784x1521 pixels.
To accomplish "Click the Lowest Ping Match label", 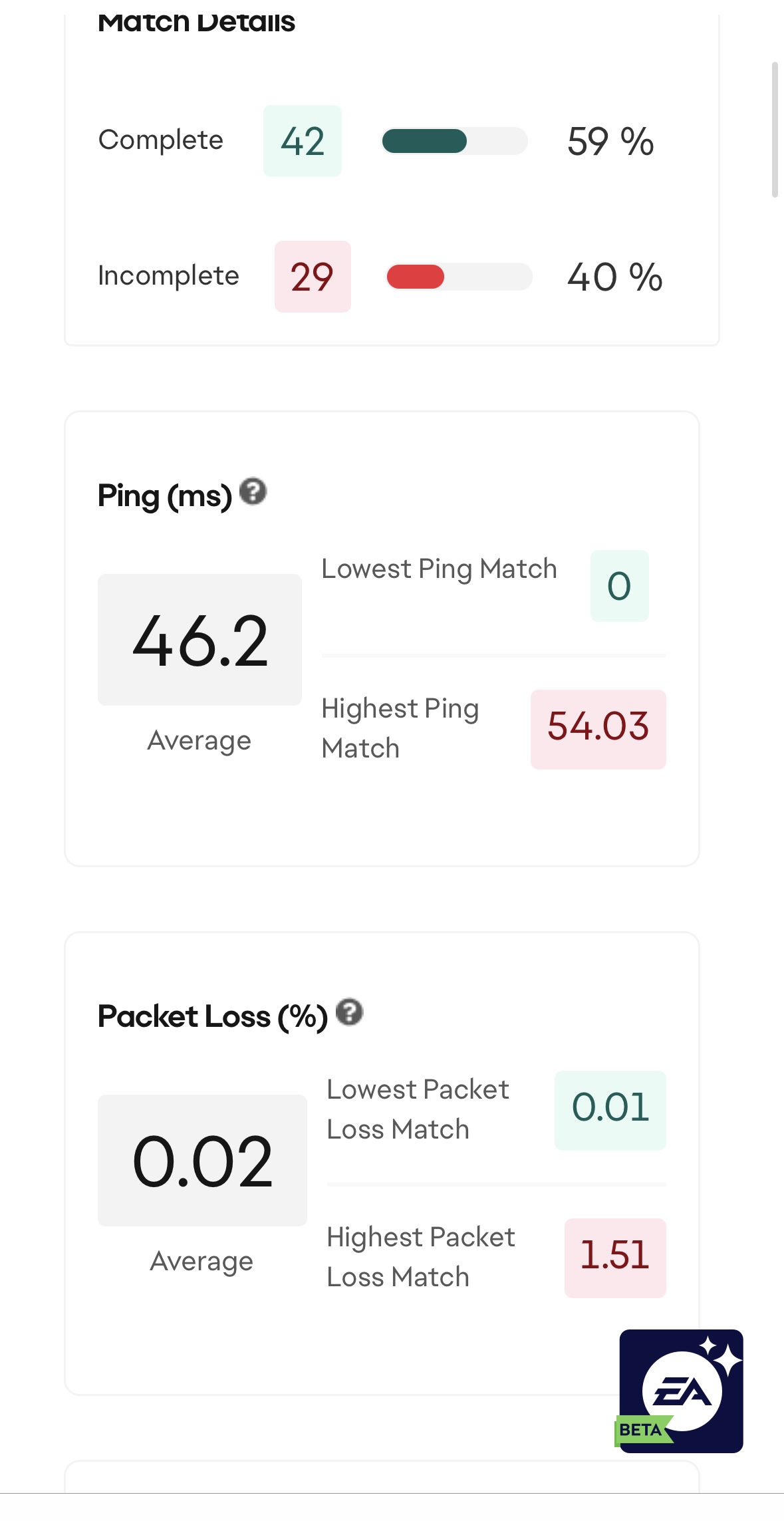I will 439,569.
